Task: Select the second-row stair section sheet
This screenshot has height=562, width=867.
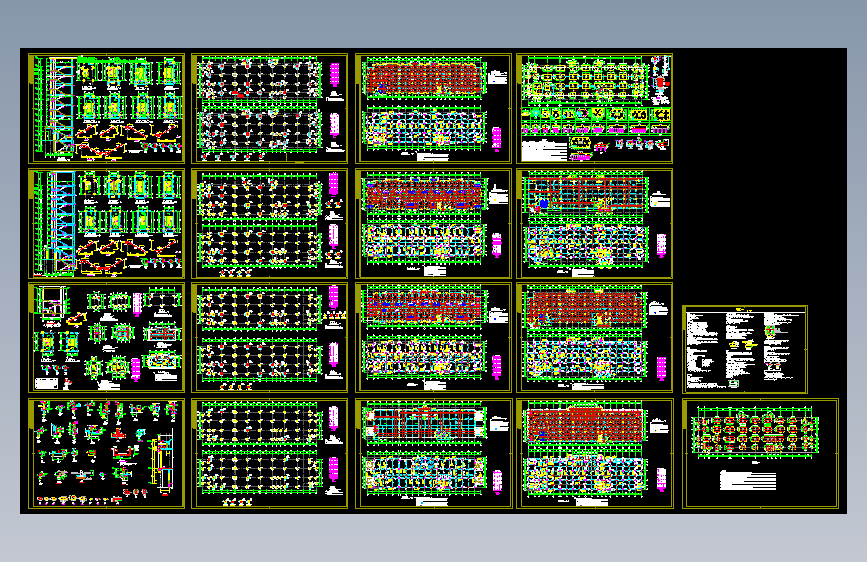Action: tap(106, 223)
